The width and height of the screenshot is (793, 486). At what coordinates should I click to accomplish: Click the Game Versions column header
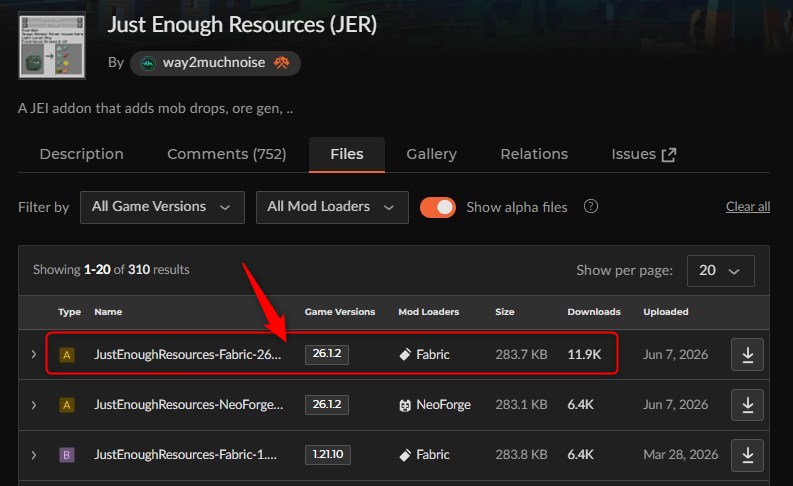click(x=340, y=312)
